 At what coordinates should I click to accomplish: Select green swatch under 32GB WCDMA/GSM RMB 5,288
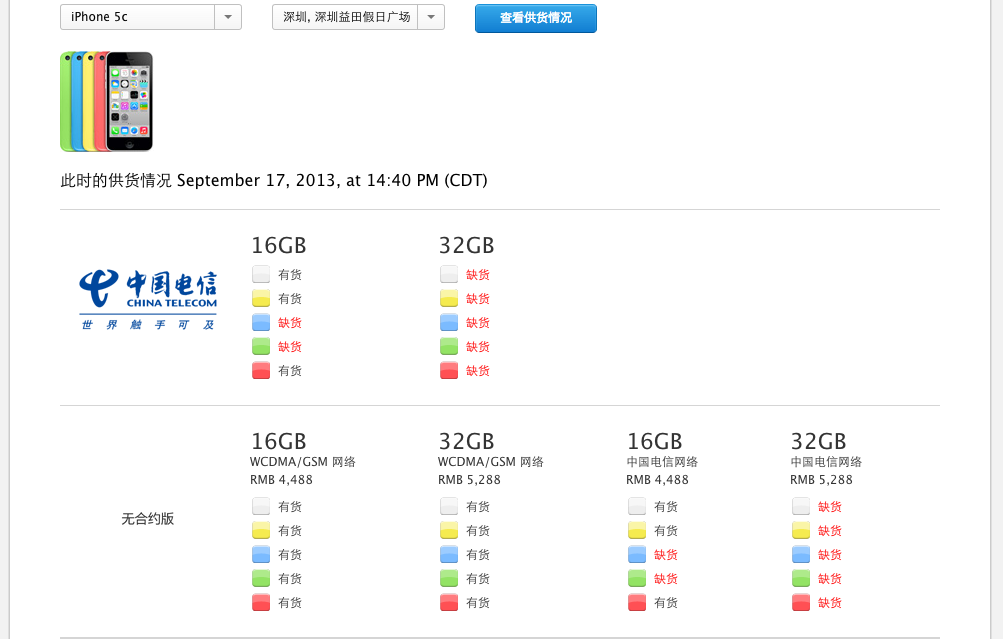click(x=449, y=579)
